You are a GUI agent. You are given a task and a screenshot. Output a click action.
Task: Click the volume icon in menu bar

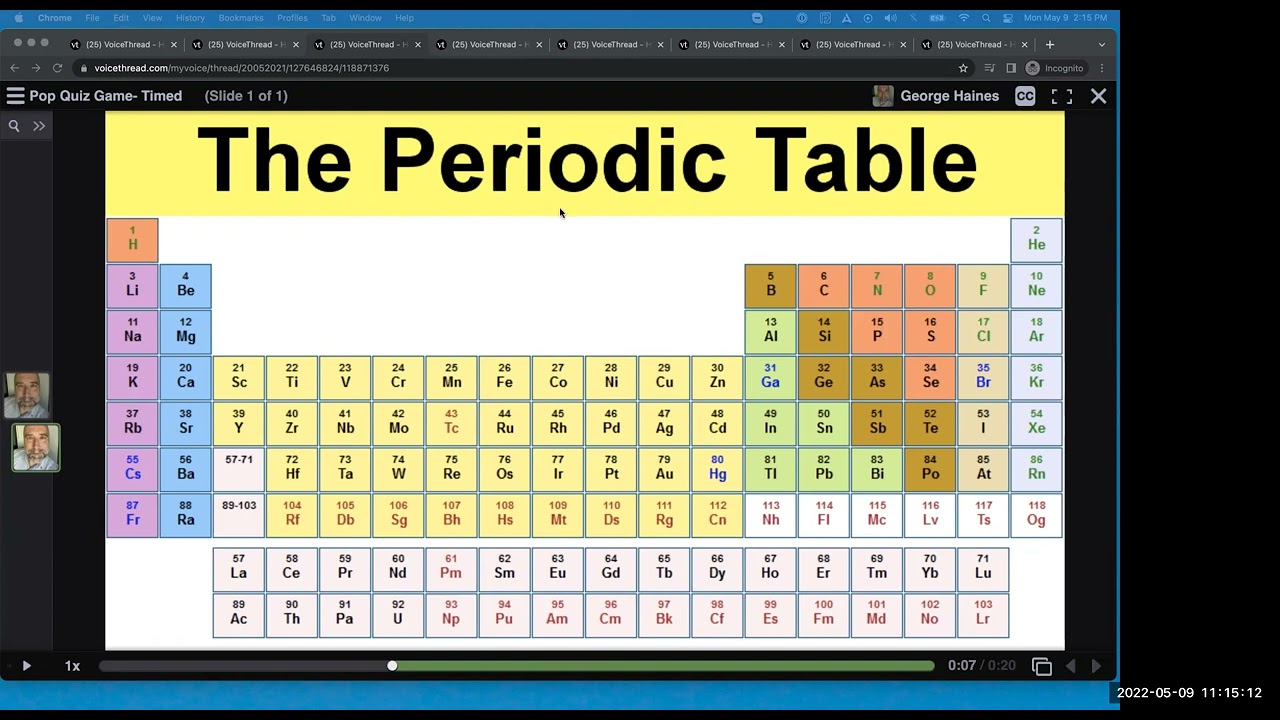tap(890, 18)
